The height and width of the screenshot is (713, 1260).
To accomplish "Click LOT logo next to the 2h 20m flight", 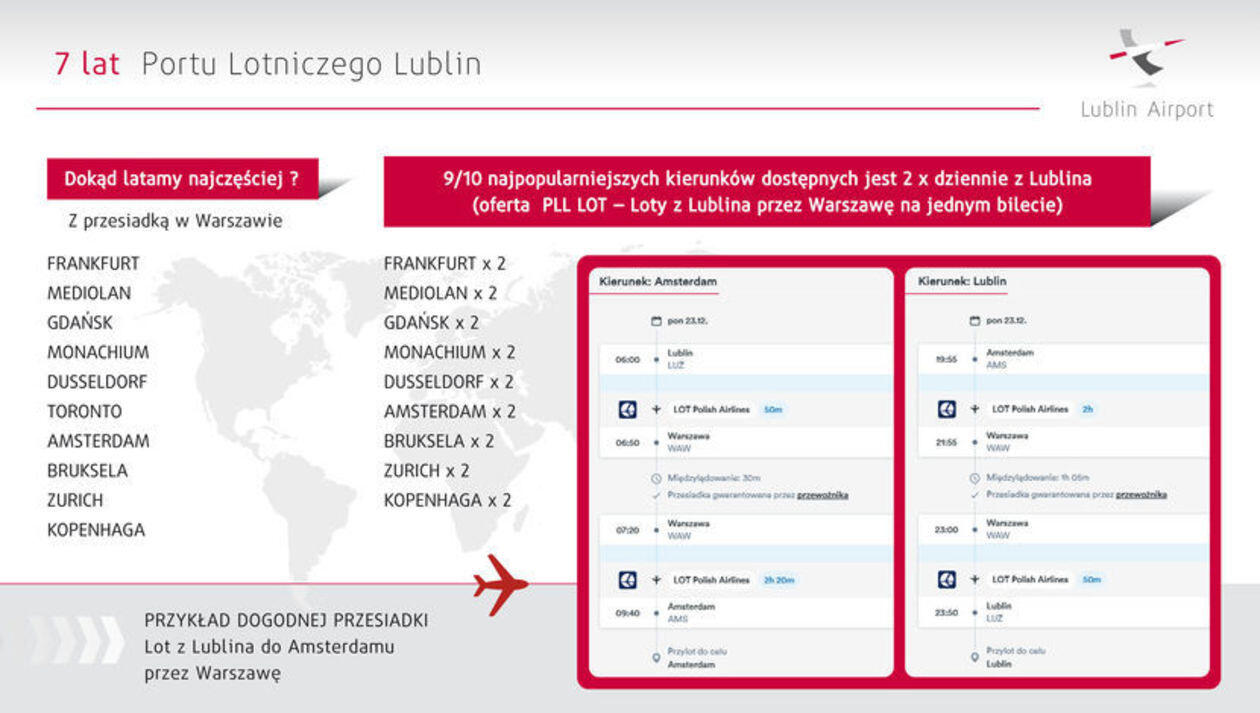I will (627, 580).
